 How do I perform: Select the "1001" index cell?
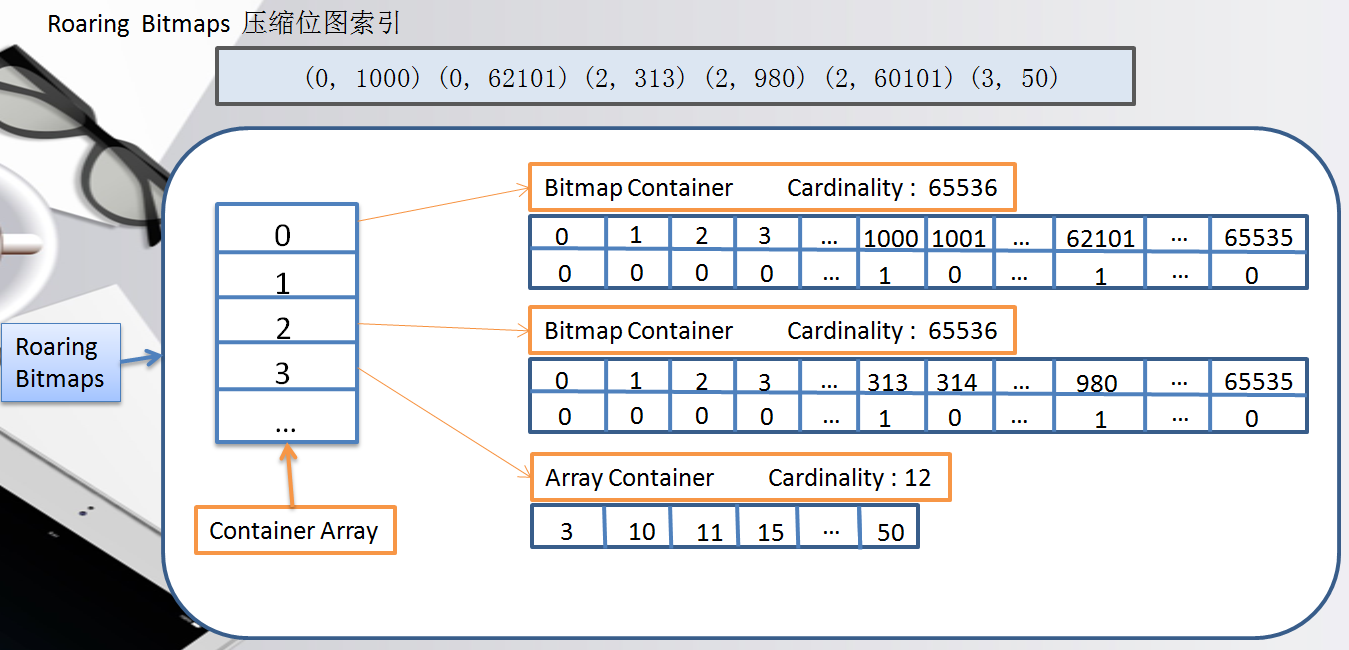point(958,236)
